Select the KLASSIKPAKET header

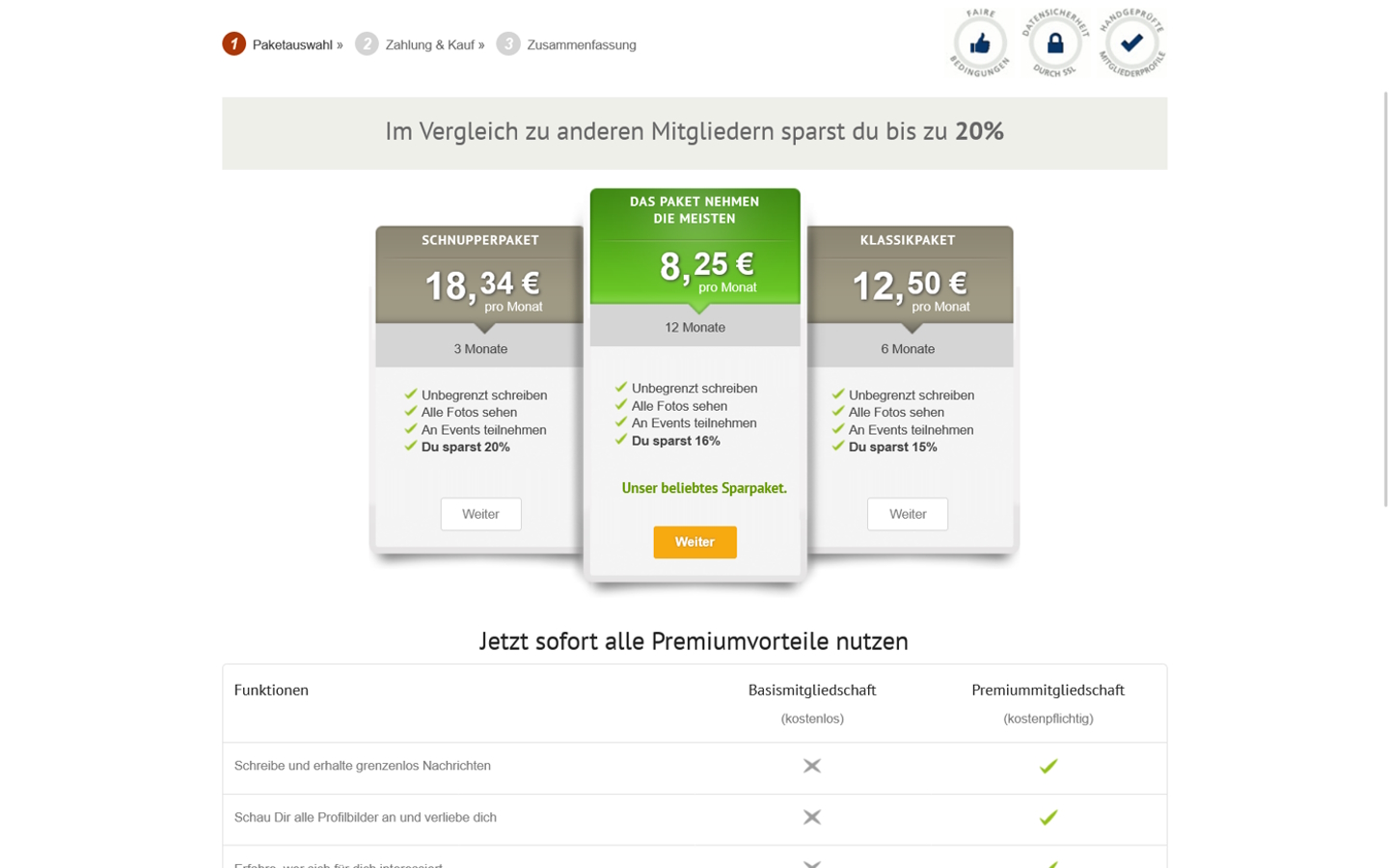point(906,239)
